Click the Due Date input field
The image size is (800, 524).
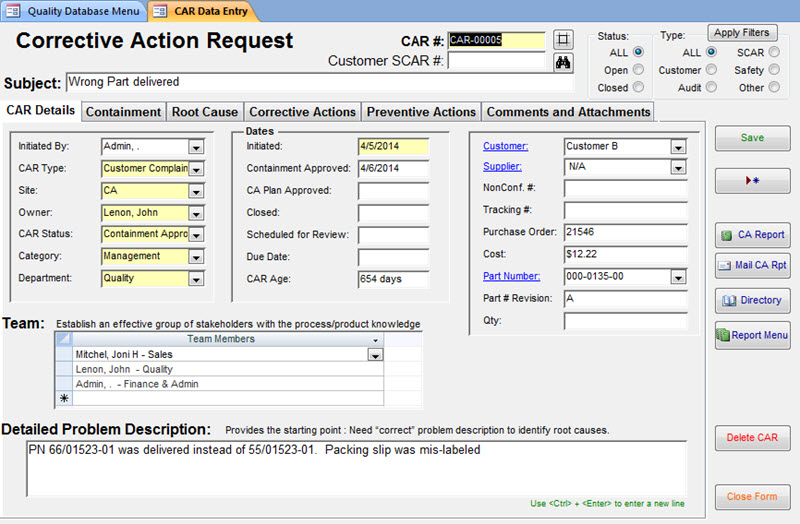[393, 257]
